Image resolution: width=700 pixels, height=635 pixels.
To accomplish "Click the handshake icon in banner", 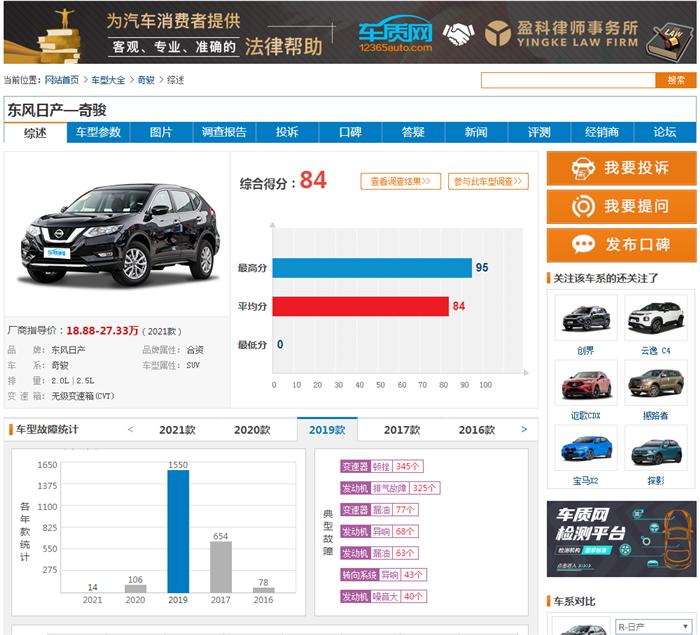I will 458,34.
